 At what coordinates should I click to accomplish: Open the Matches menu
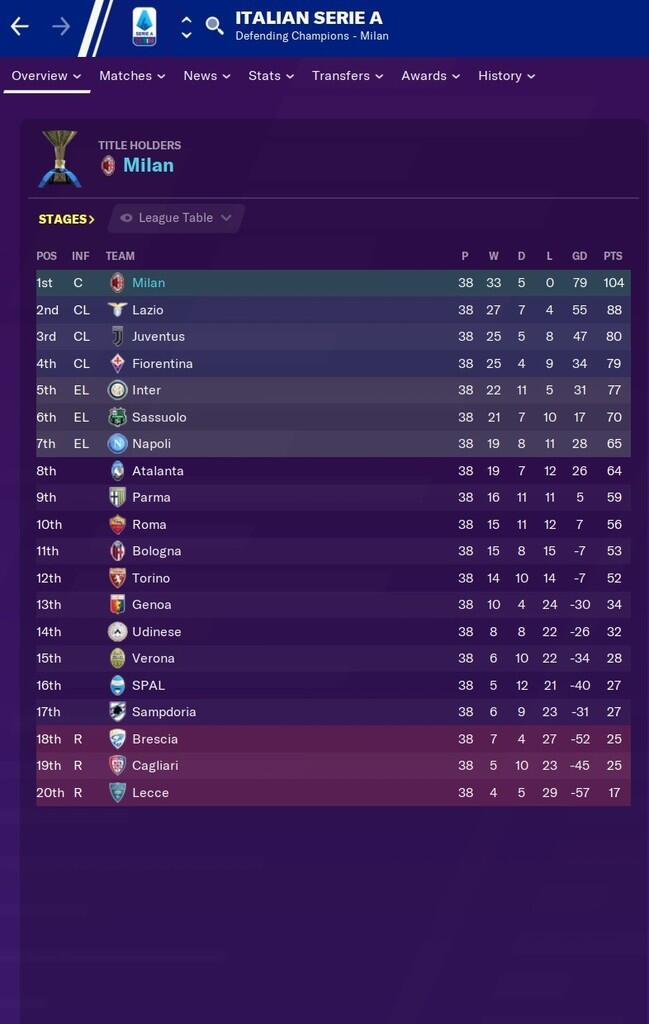[x=132, y=76]
